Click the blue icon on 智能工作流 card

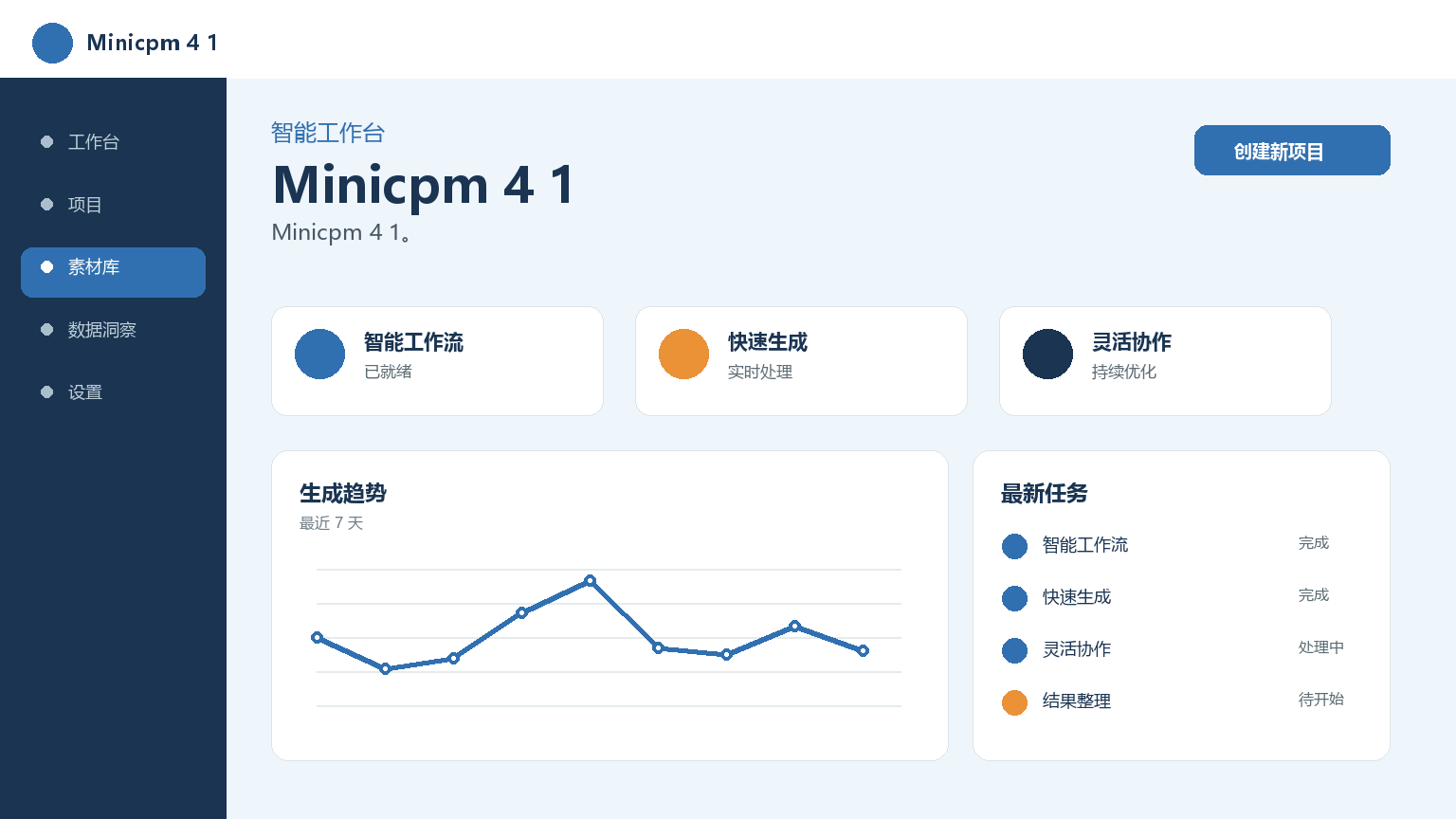pyautogui.click(x=319, y=355)
